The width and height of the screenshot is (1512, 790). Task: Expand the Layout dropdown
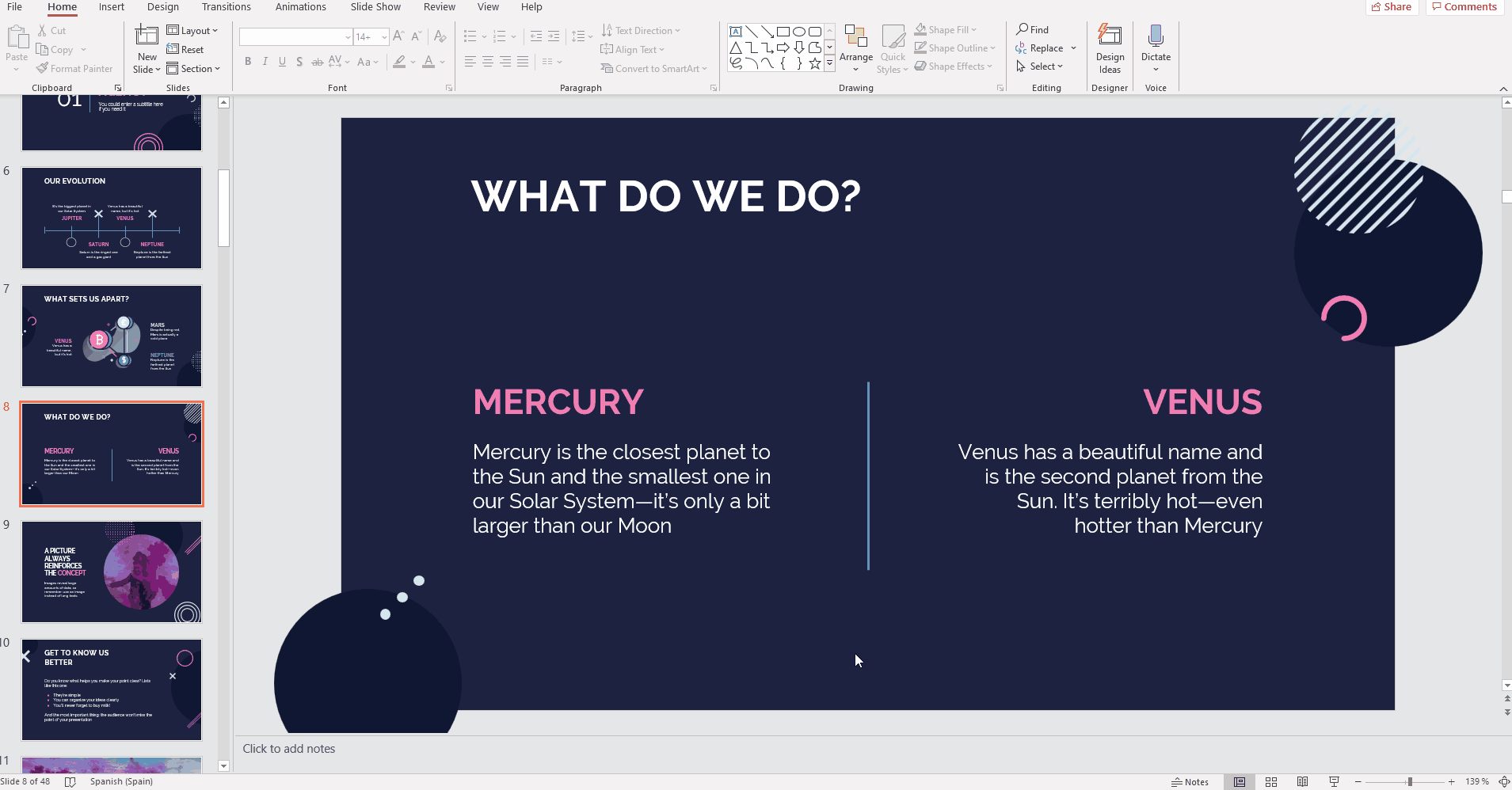point(192,31)
